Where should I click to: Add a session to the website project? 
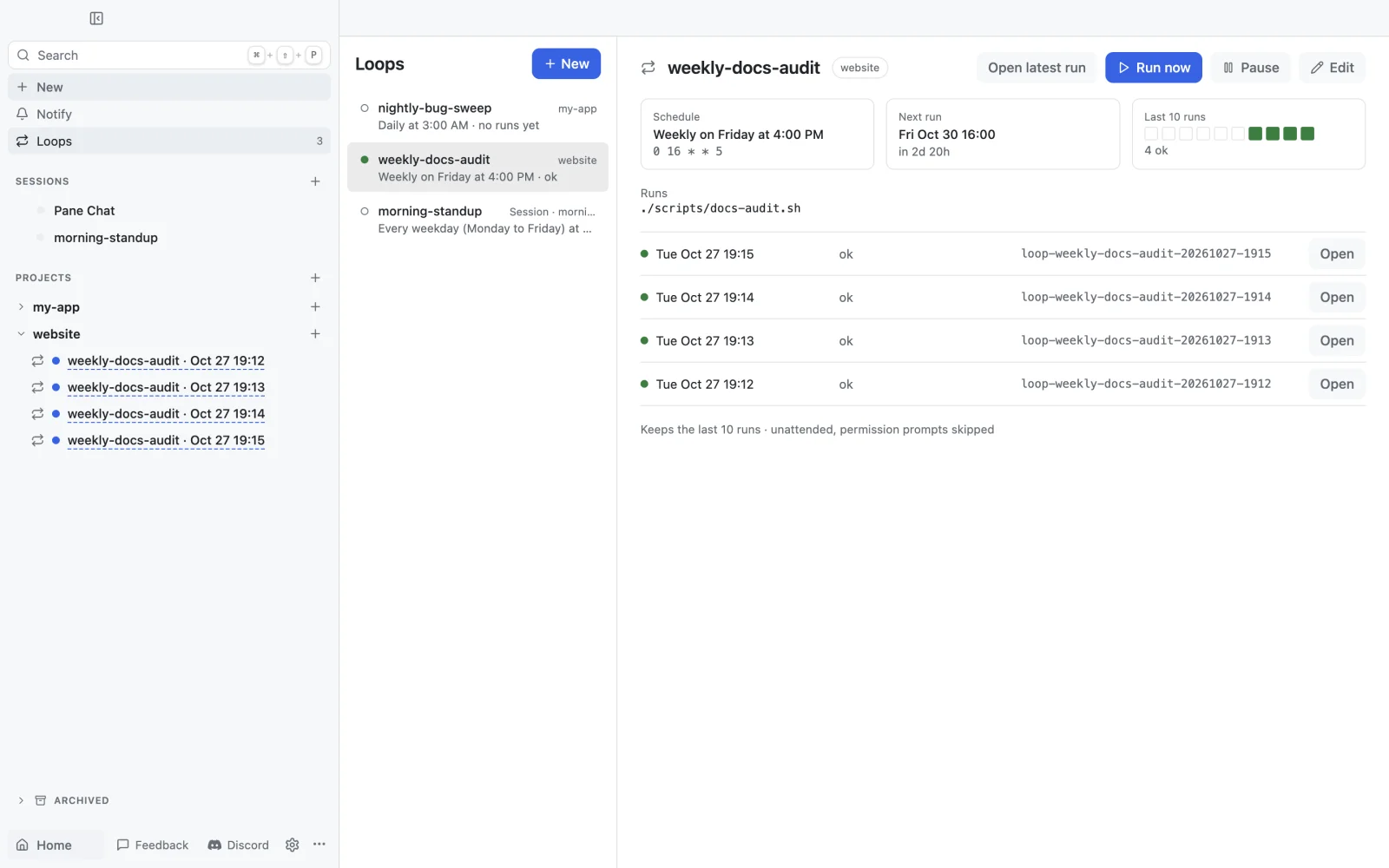(x=315, y=334)
